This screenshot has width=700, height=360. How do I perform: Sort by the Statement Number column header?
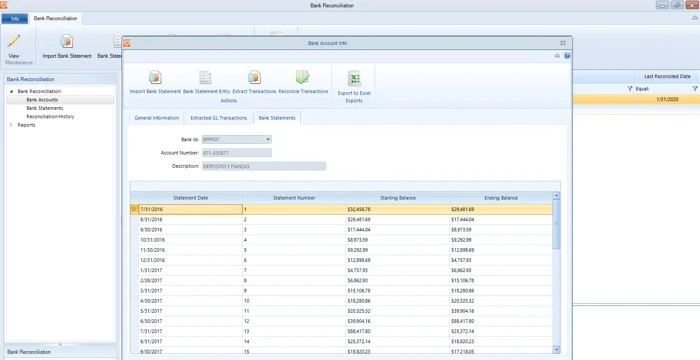pos(294,197)
